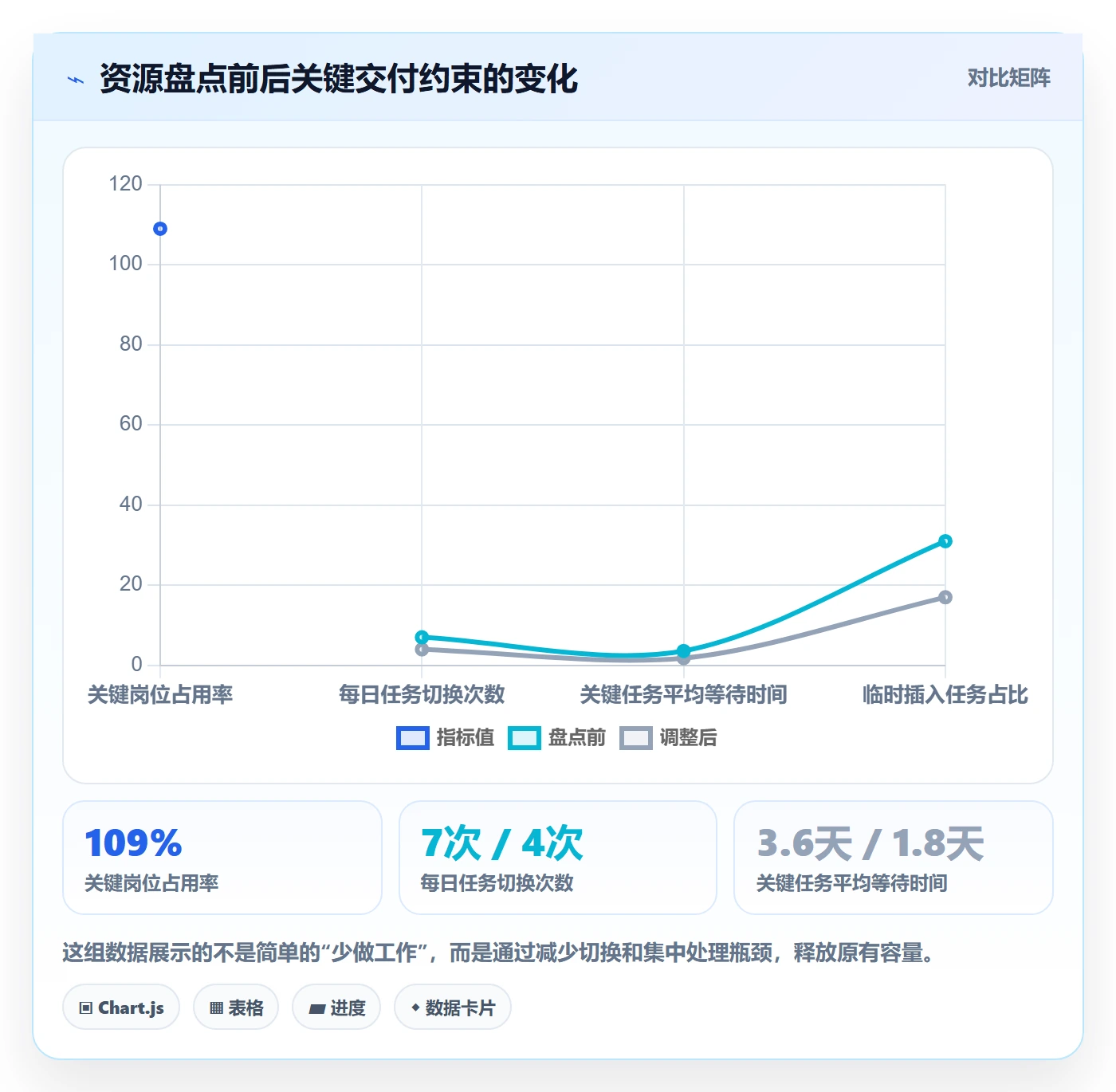
Task: Click the 关键岗位占用率 axis label
Action: (160, 694)
